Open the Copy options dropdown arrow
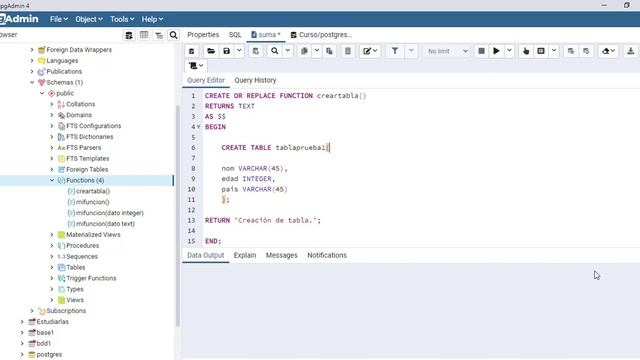Viewport: 640px width, 360px height. pyautogui.click(x=317, y=51)
